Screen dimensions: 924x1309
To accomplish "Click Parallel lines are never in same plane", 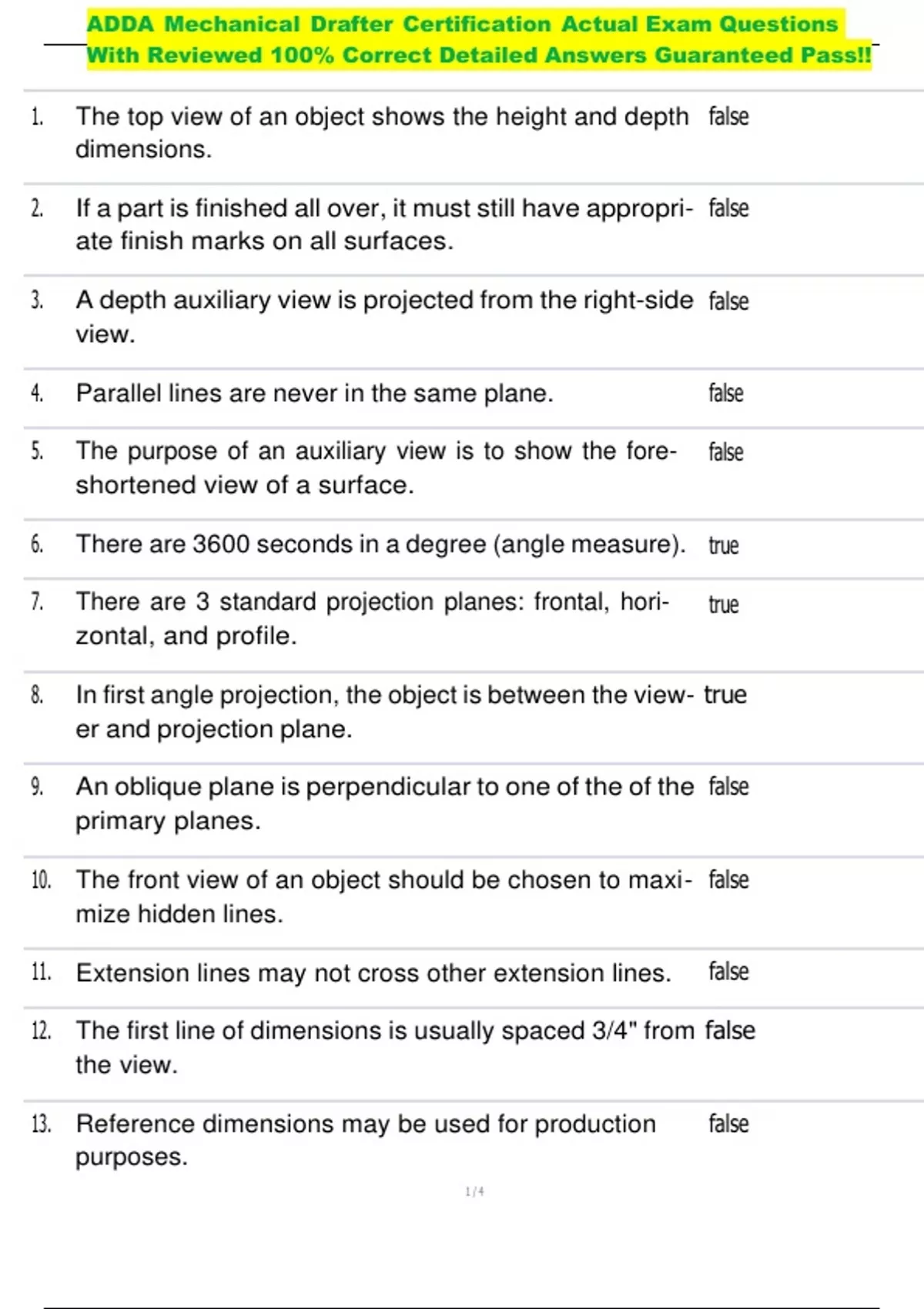I will 314,393.
